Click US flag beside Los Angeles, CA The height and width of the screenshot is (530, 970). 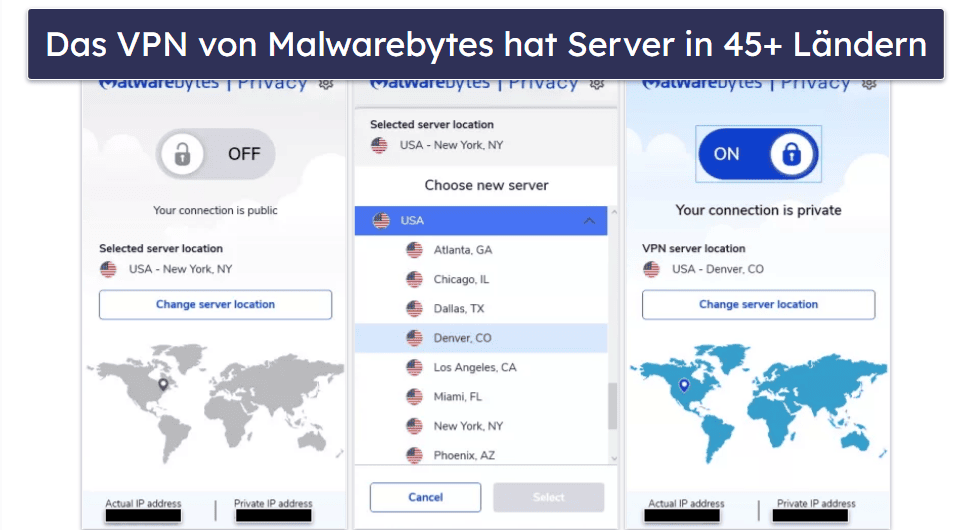[x=414, y=367]
